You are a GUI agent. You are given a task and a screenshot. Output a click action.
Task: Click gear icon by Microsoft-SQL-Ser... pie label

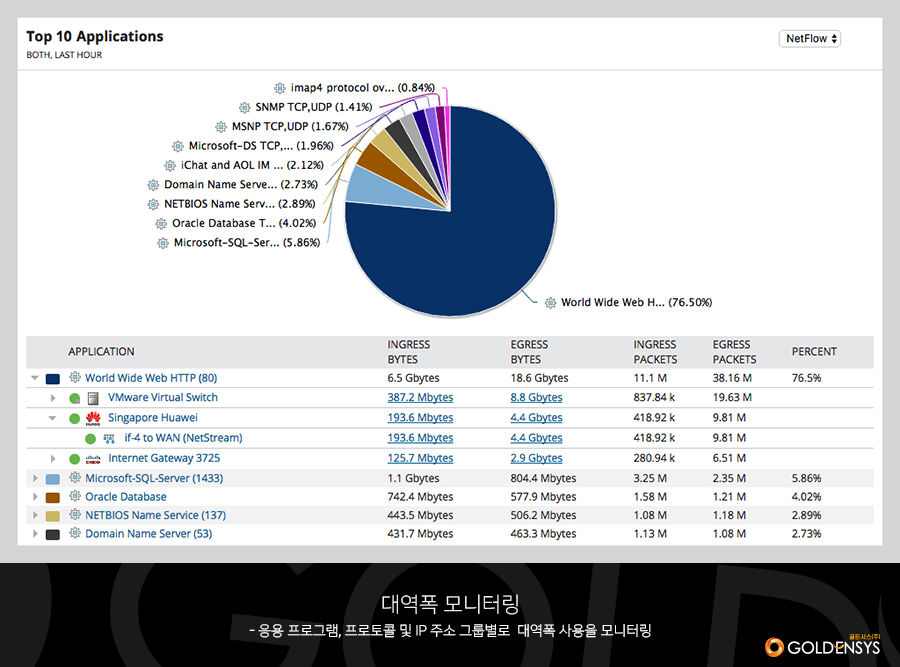163,243
